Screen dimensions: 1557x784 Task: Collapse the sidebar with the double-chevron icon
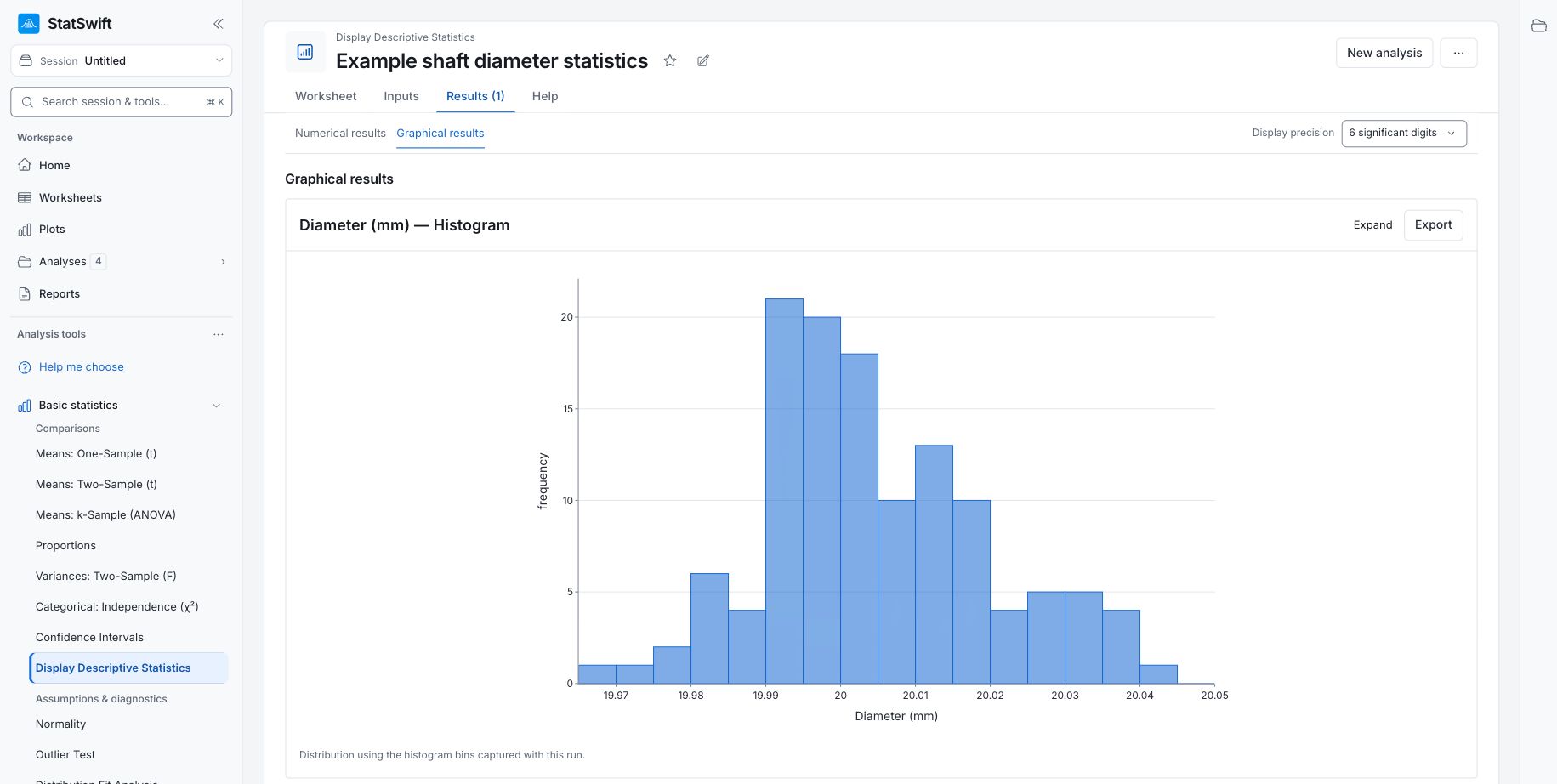[219, 24]
